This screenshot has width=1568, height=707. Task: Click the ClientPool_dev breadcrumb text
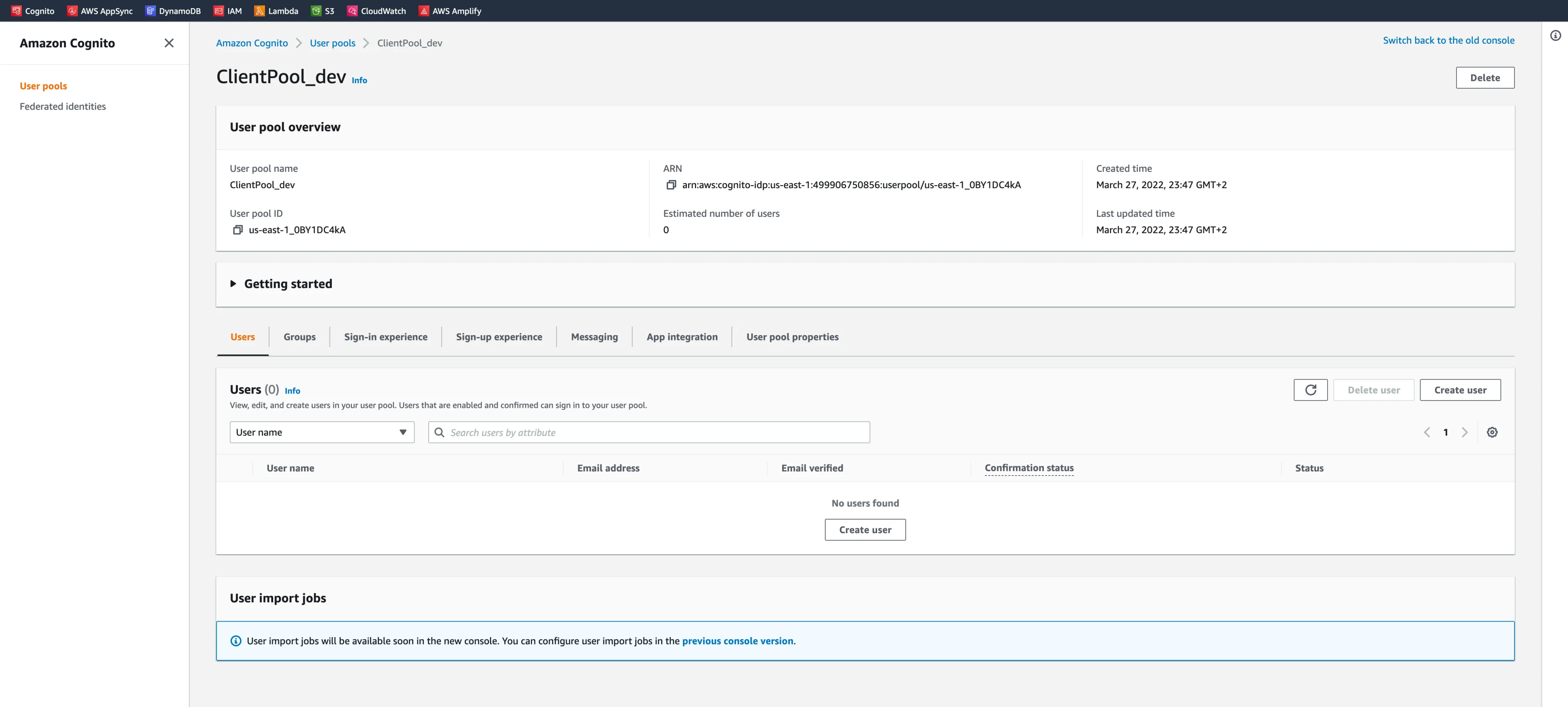(x=410, y=43)
